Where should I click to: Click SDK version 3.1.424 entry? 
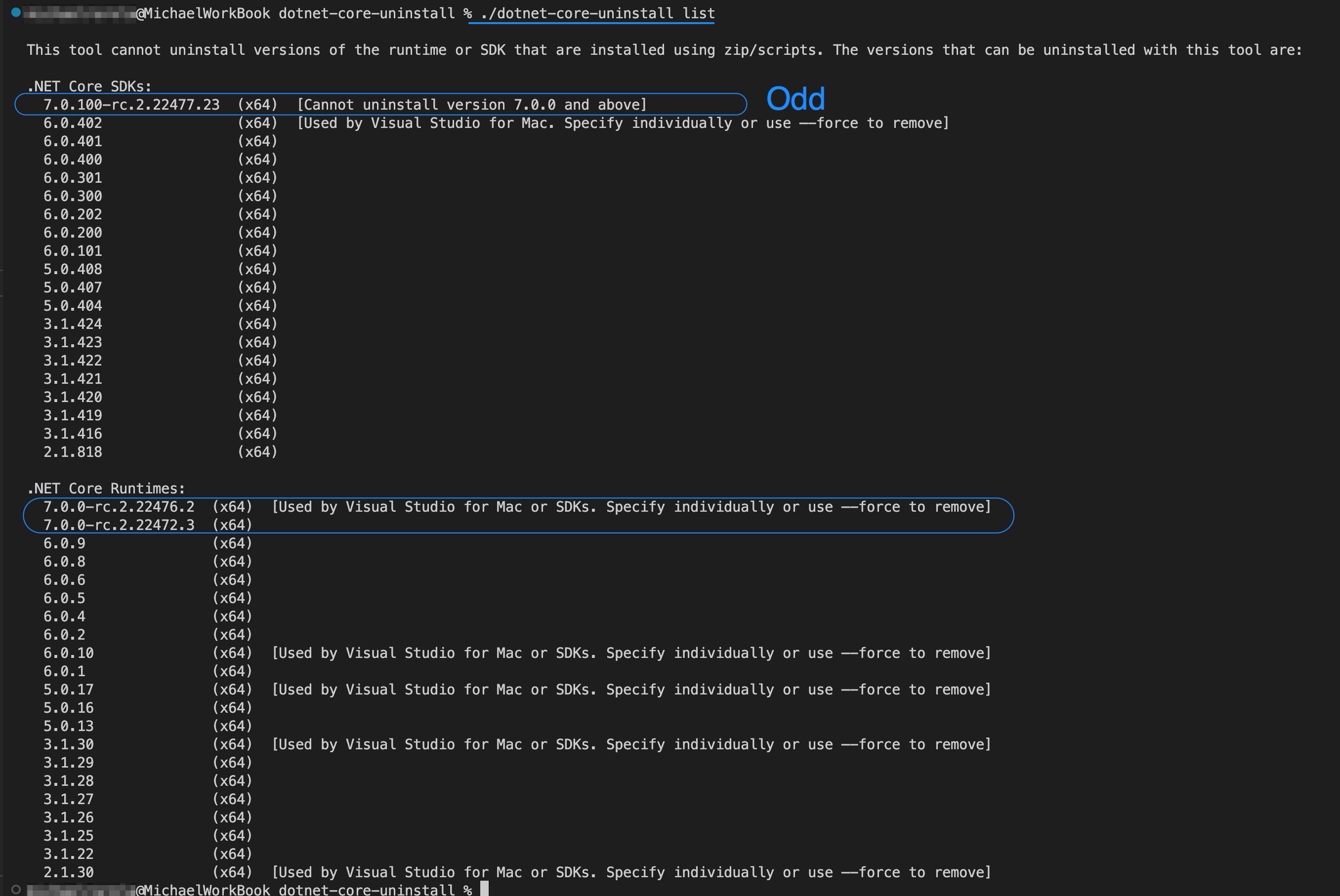click(73, 324)
